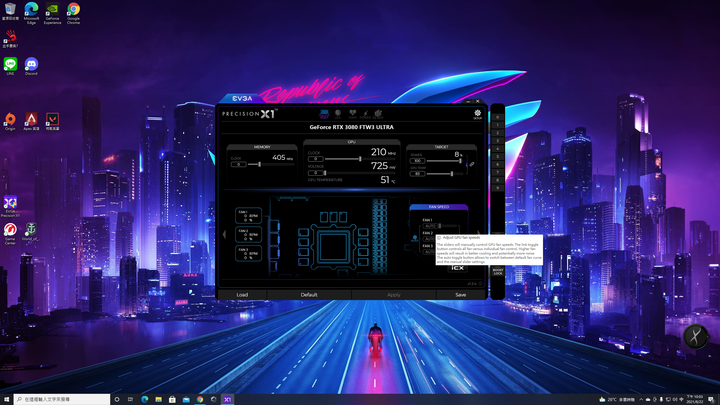Open the Discord desktop shortcut
Image resolution: width=720 pixels, height=405 pixels.
(31, 66)
